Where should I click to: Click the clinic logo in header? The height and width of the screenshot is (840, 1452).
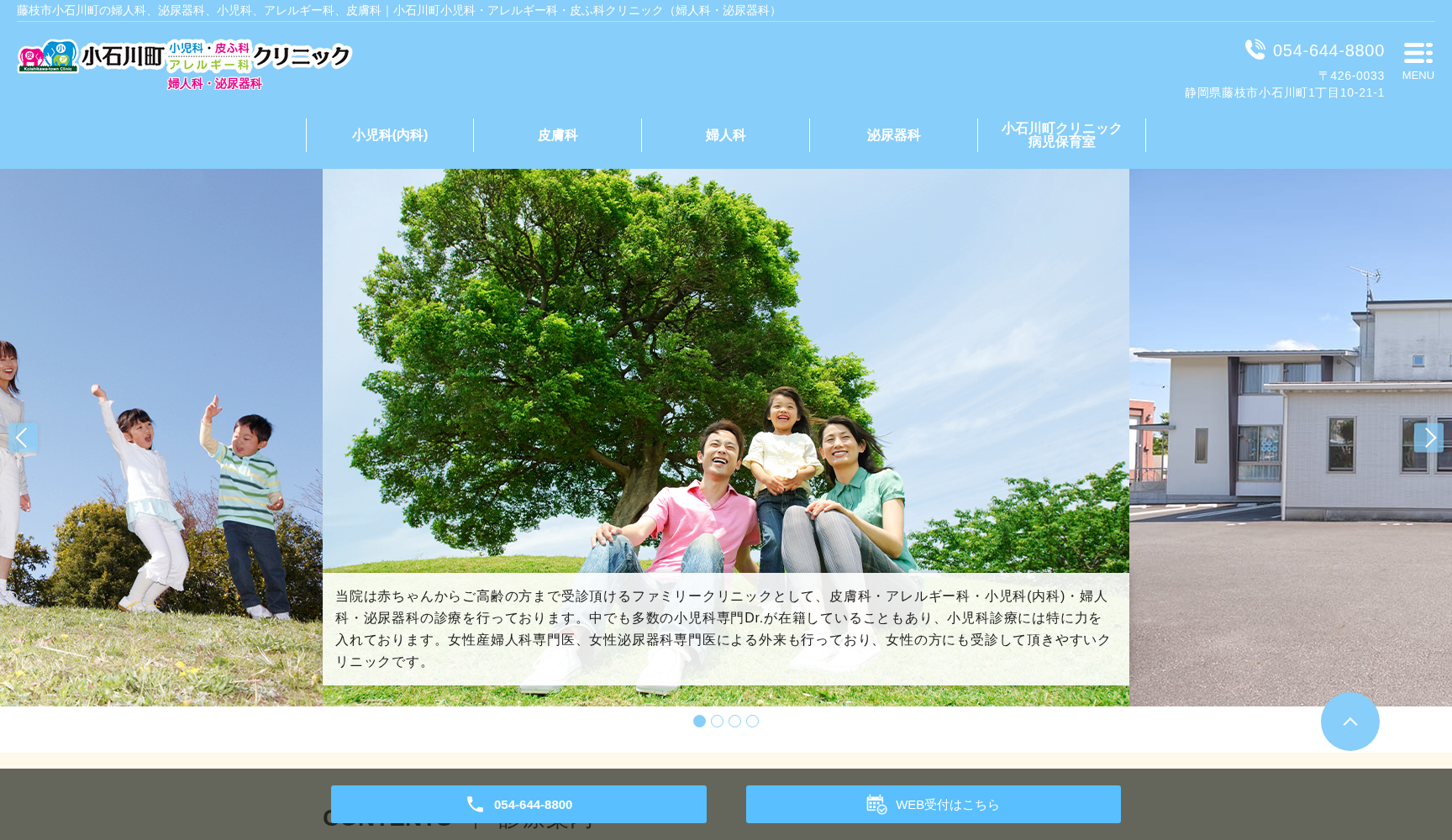pos(184,64)
